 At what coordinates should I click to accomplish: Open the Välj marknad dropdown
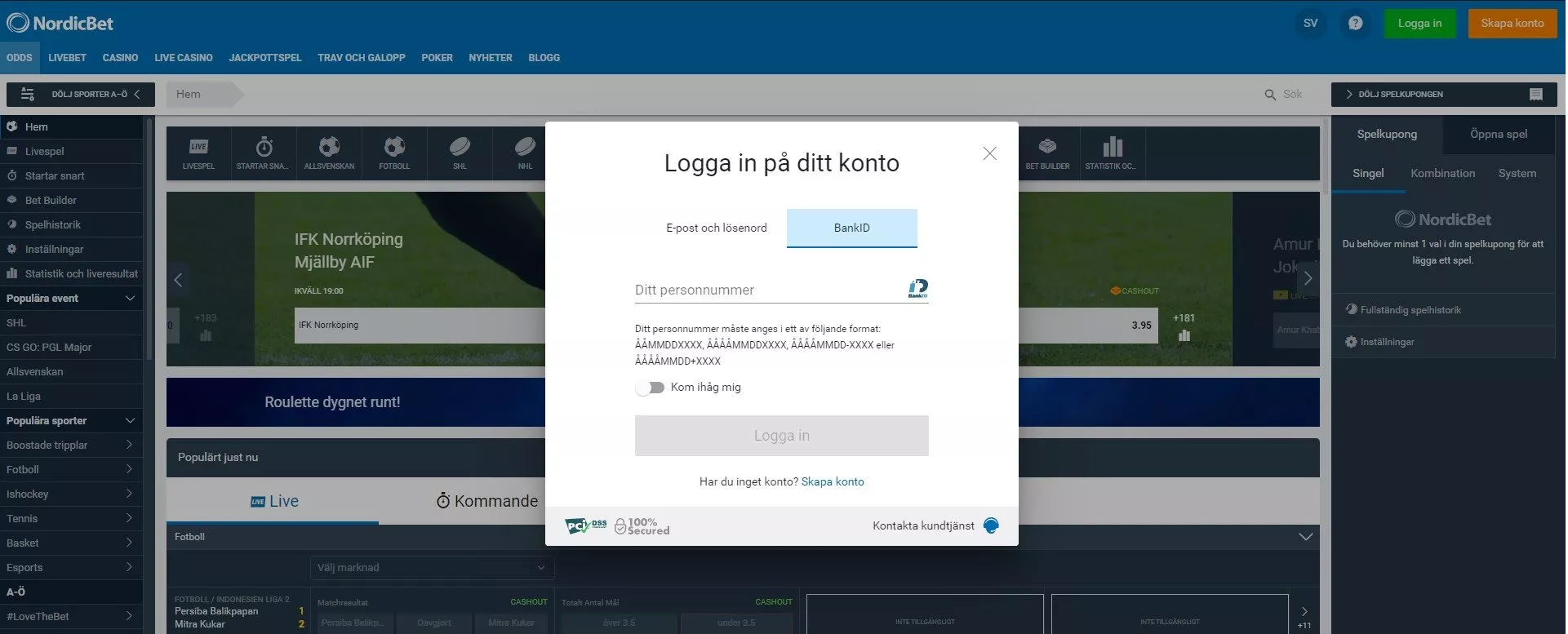click(x=432, y=568)
